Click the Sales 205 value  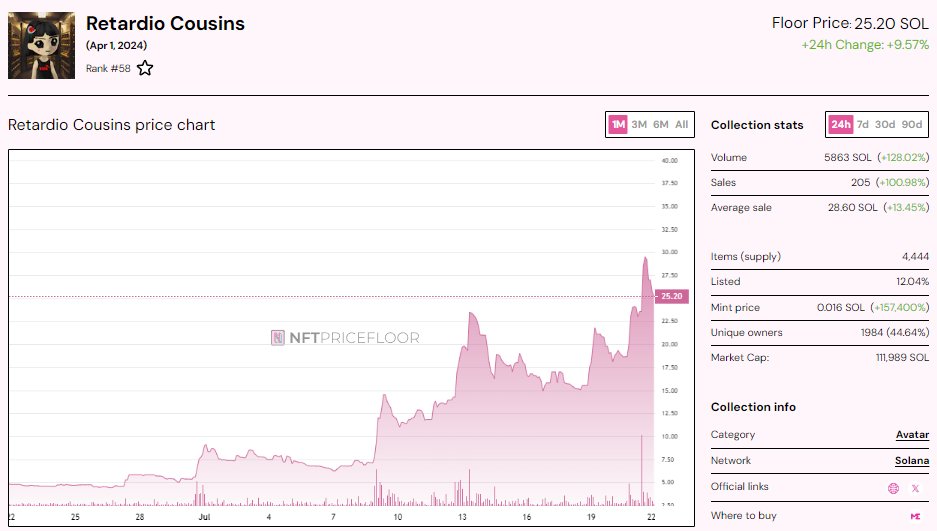coord(861,182)
